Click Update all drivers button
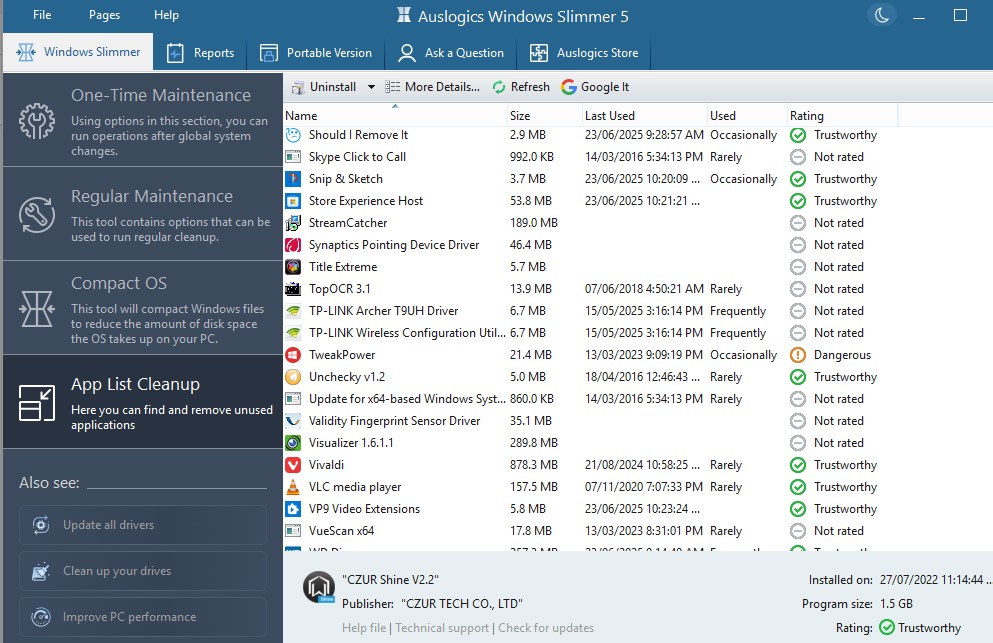Viewport: 993px width, 643px height. (x=143, y=525)
